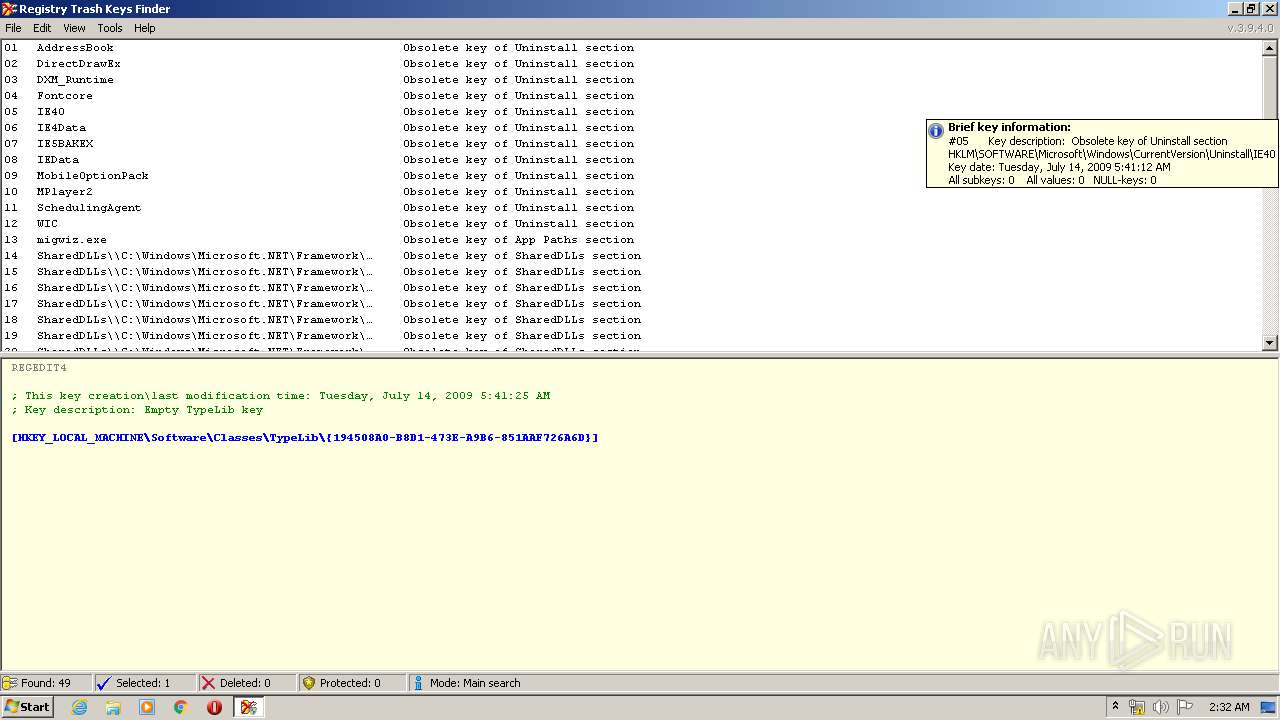Click the App Paths section description for migwiz.exe

pyautogui.click(x=519, y=240)
